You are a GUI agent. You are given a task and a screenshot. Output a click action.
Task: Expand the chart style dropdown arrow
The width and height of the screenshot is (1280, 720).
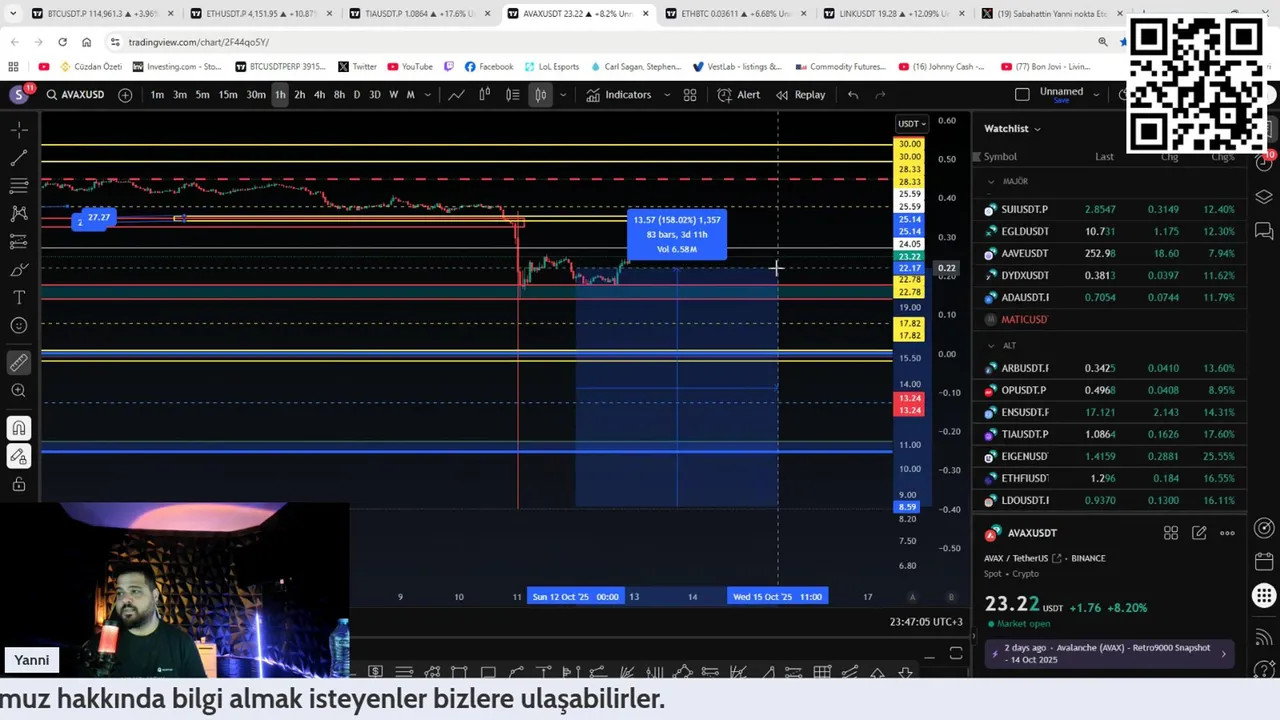563,95
